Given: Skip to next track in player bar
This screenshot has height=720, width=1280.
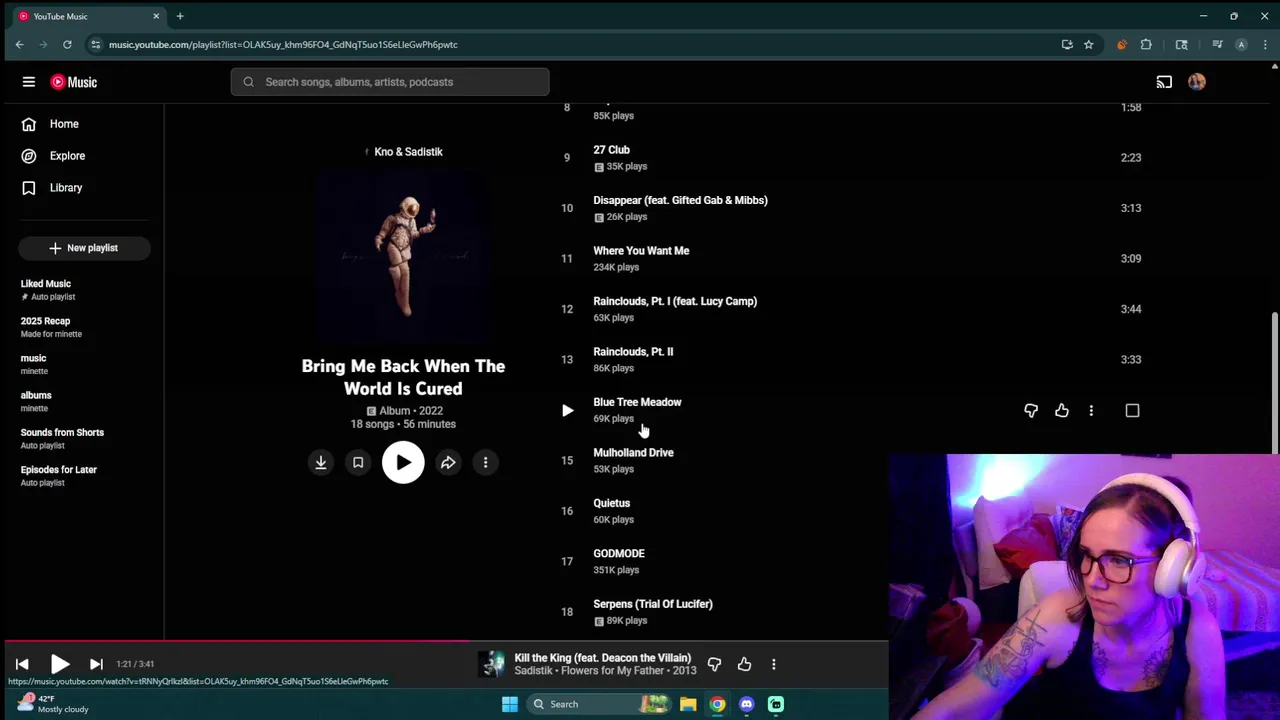Looking at the screenshot, I should point(96,664).
